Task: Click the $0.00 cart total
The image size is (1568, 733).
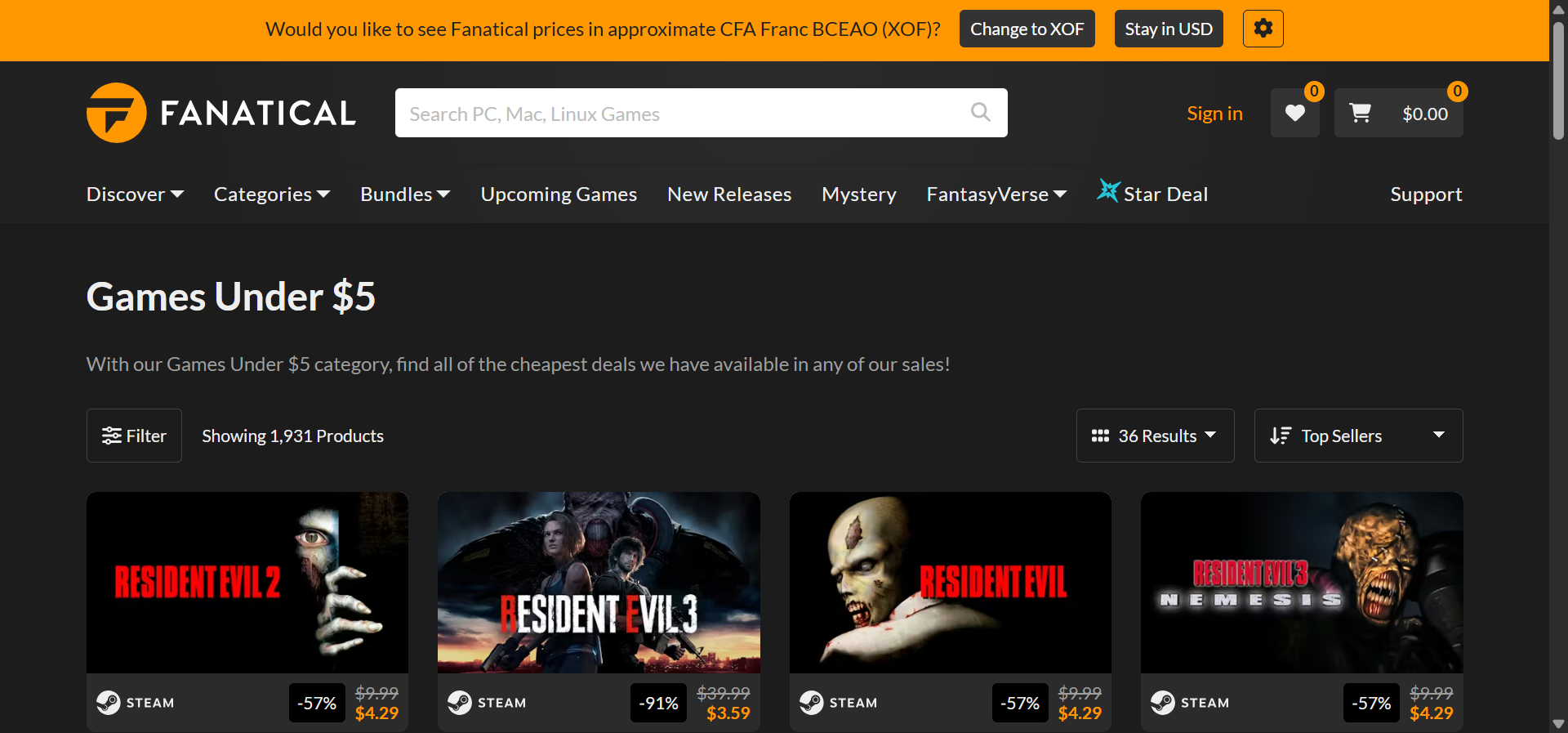Action: (1425, 114)
